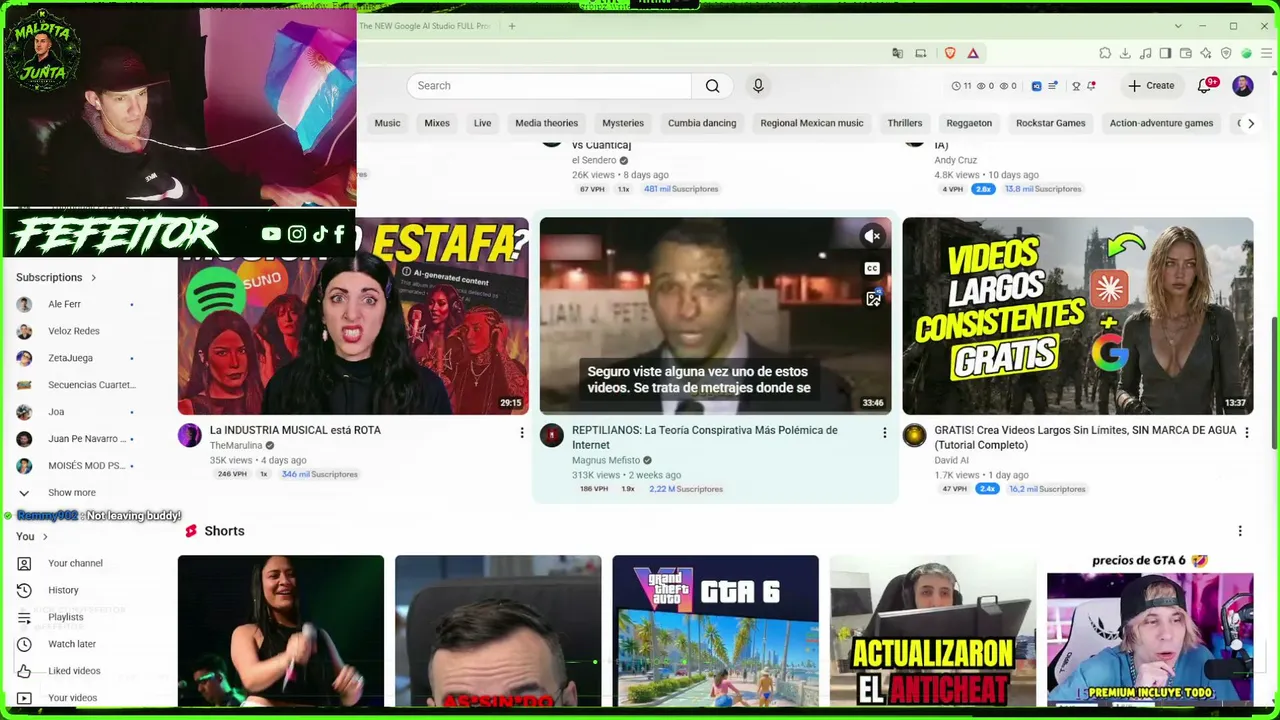1280x720 pixels.
Task: Click the Brave Rewards triangle icon
Action: tap(972, 53)
